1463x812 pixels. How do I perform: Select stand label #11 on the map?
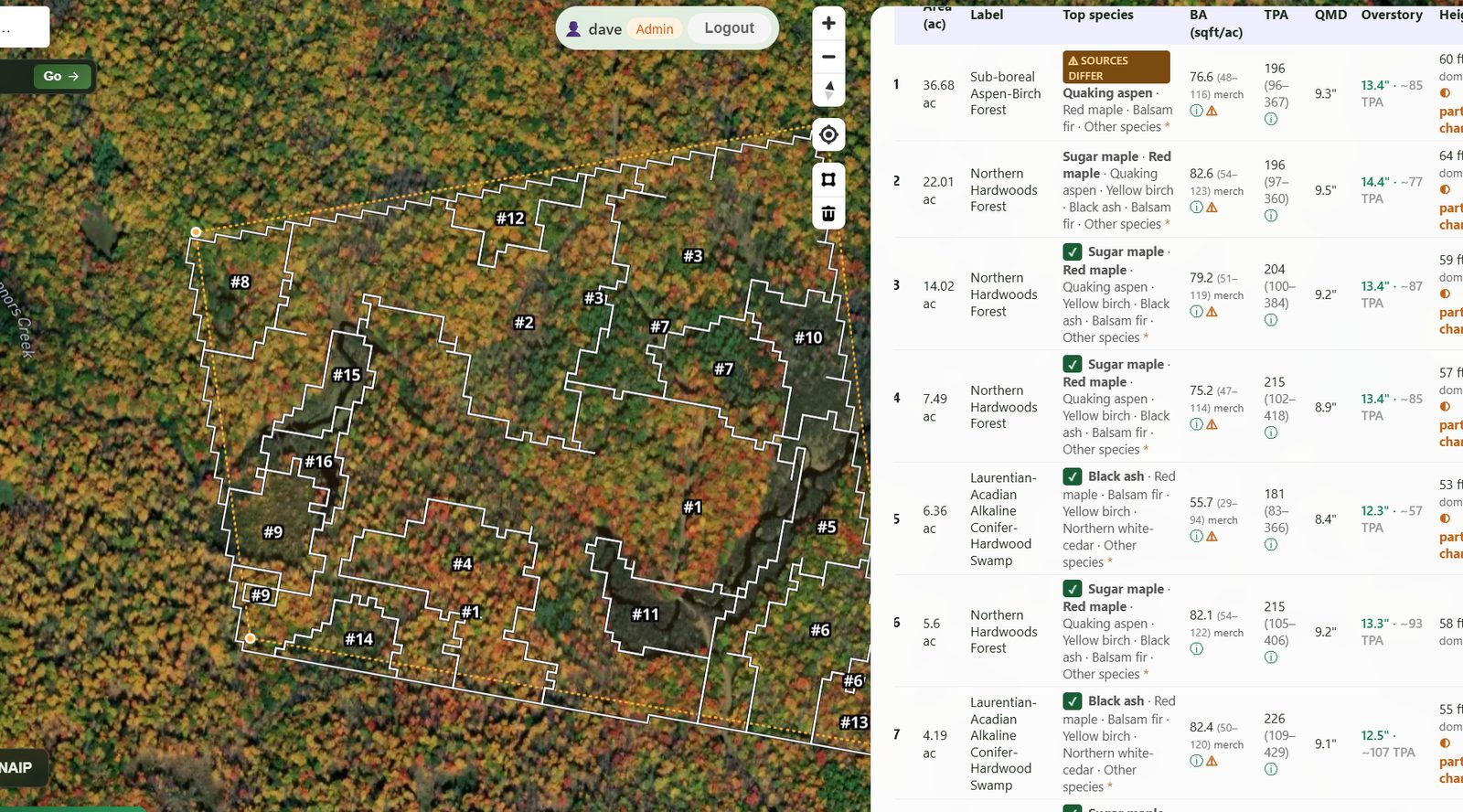pyautogui.click(x=646, y=614)
